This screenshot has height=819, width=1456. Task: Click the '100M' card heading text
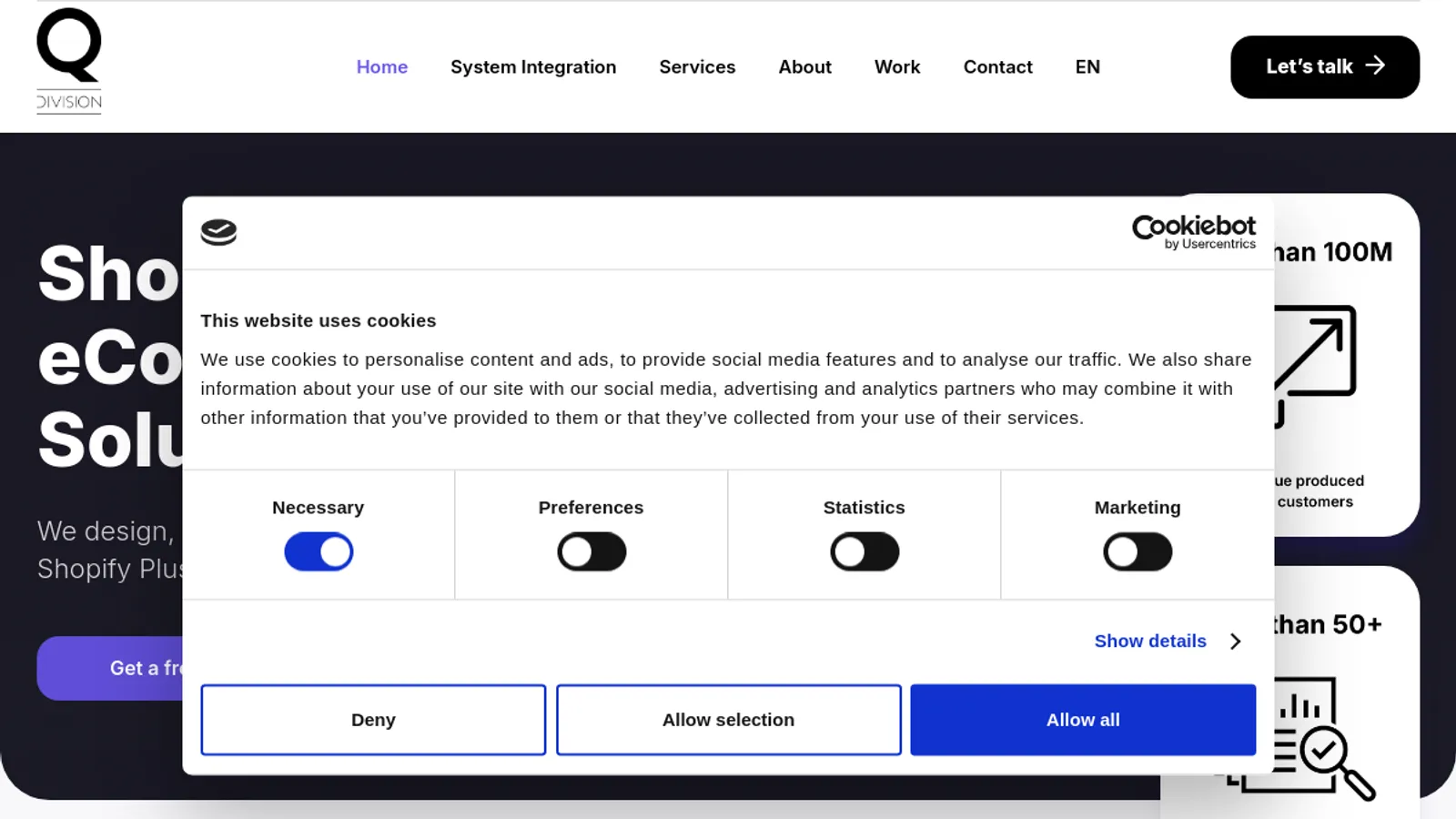tap(1333, 252)
